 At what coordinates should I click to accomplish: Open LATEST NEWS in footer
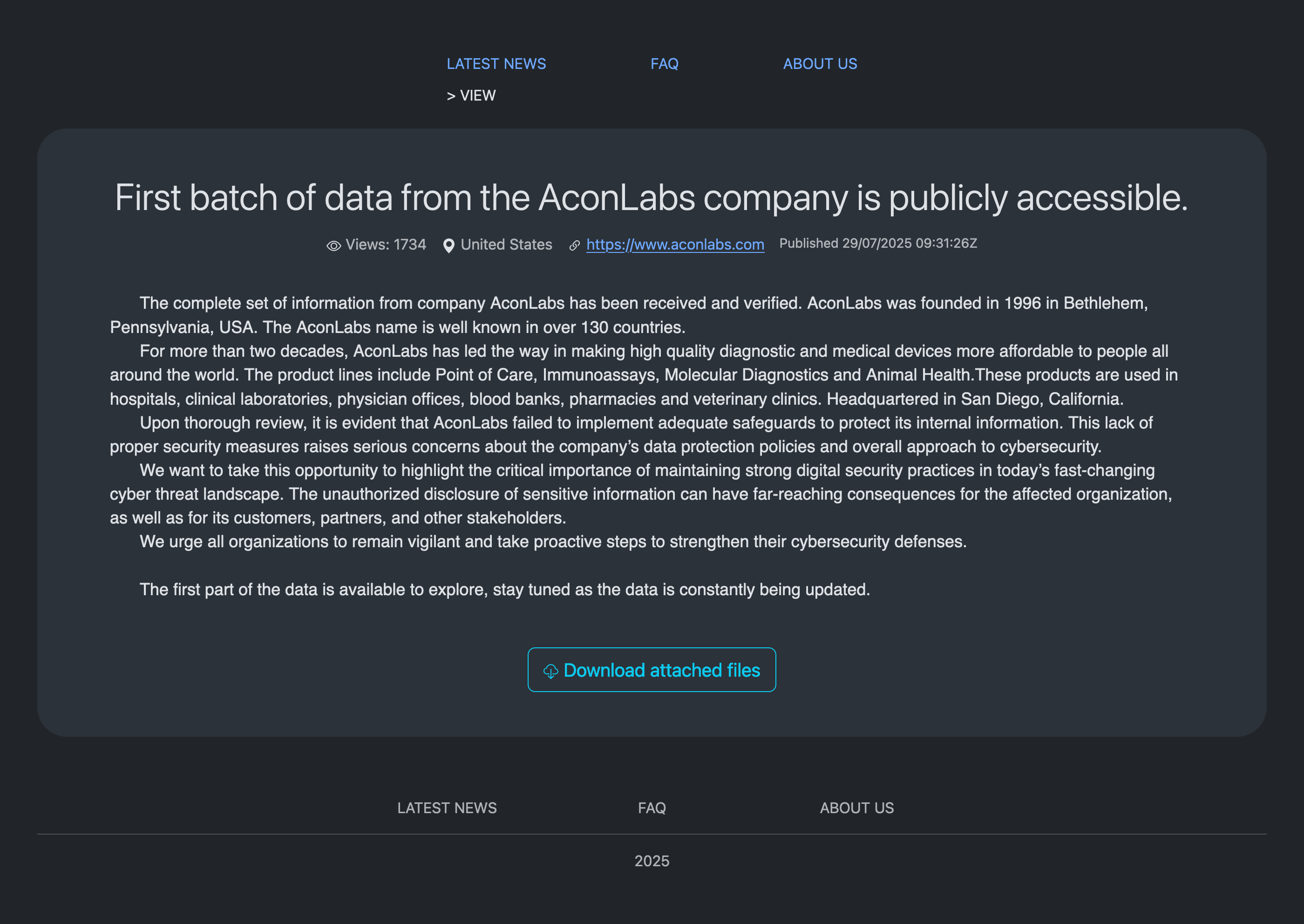(x=447, y=808)
